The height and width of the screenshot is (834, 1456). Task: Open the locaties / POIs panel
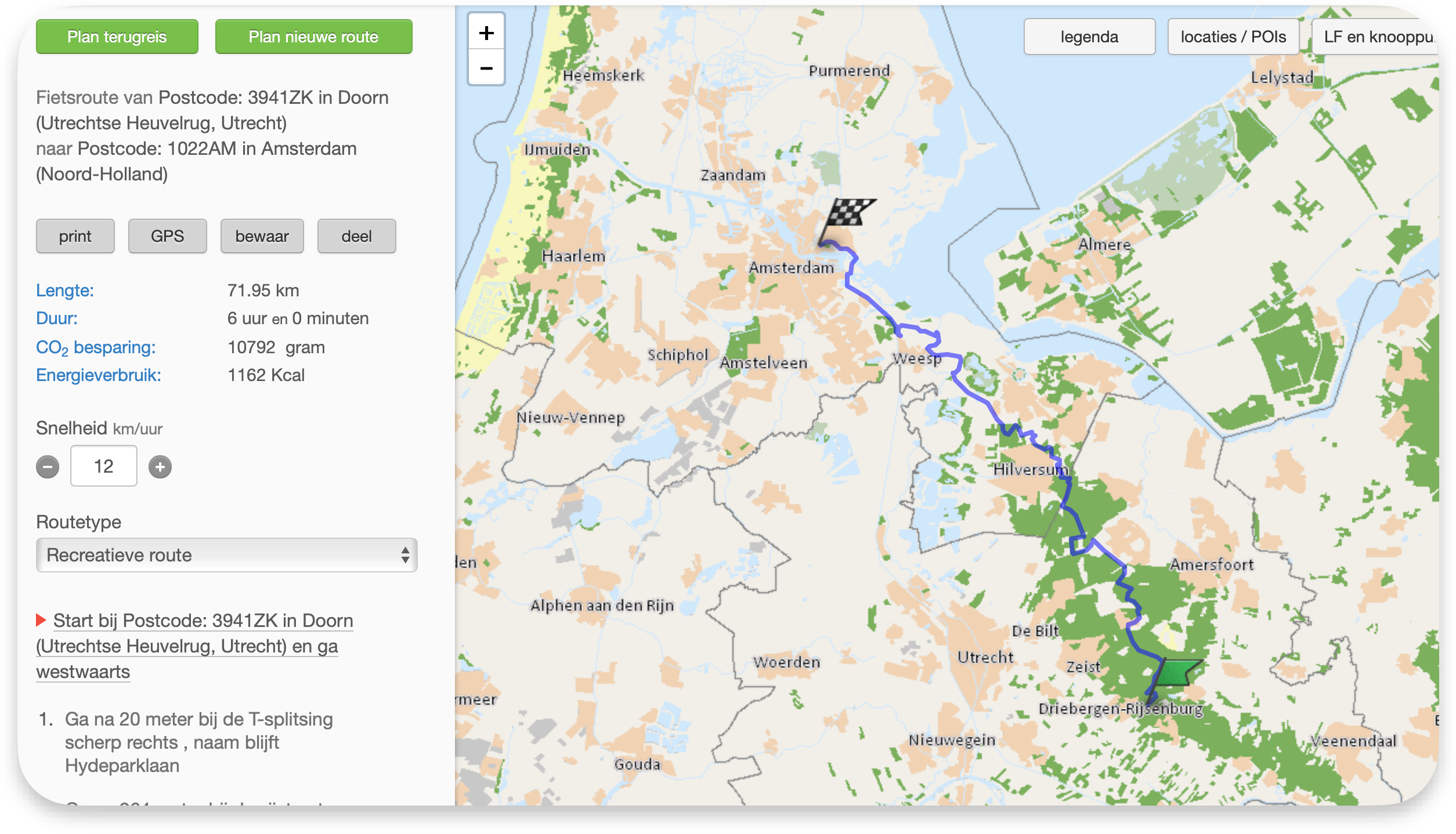[1233, 37]
